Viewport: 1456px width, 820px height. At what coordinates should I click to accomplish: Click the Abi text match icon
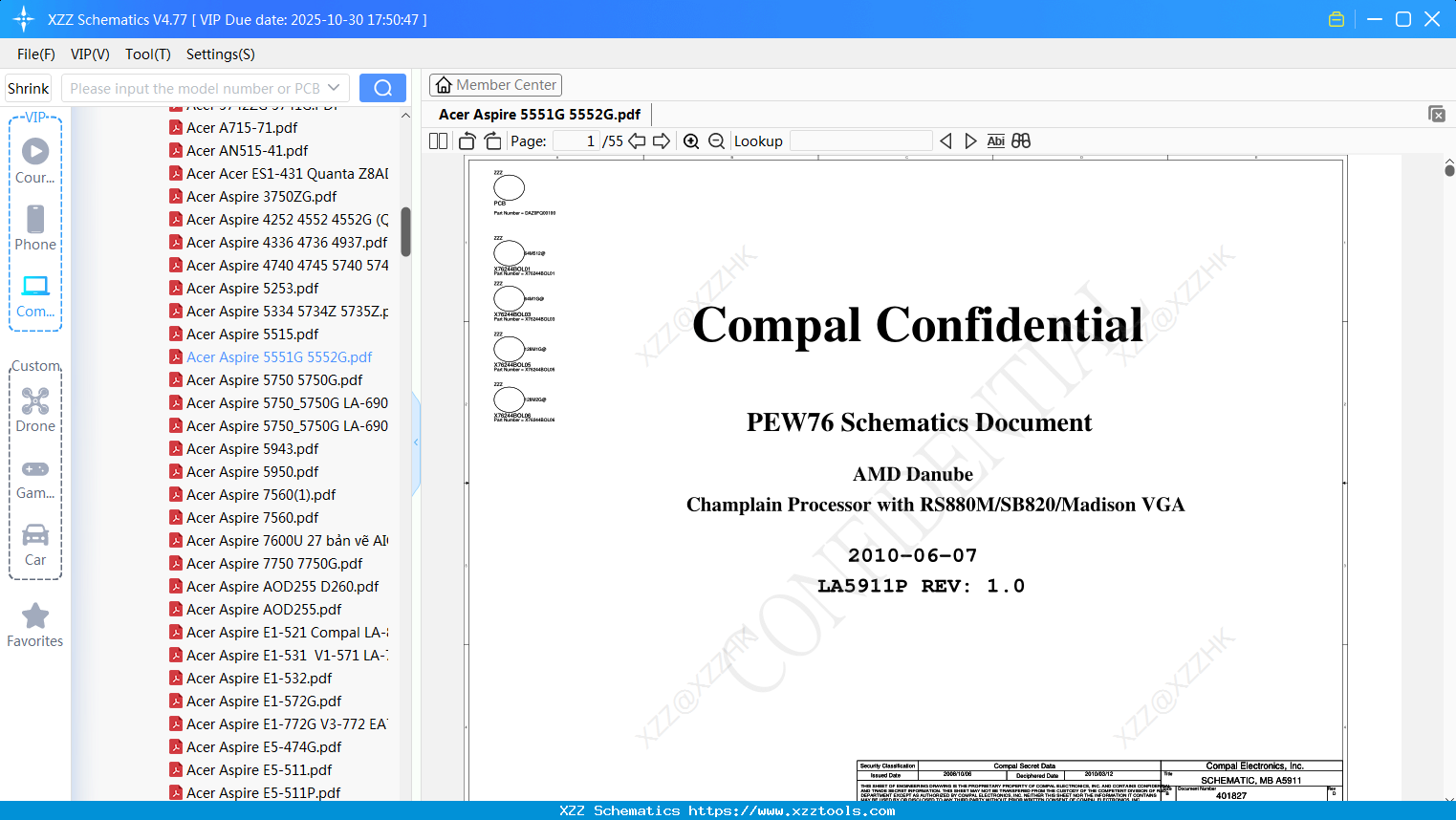[995, 141]
